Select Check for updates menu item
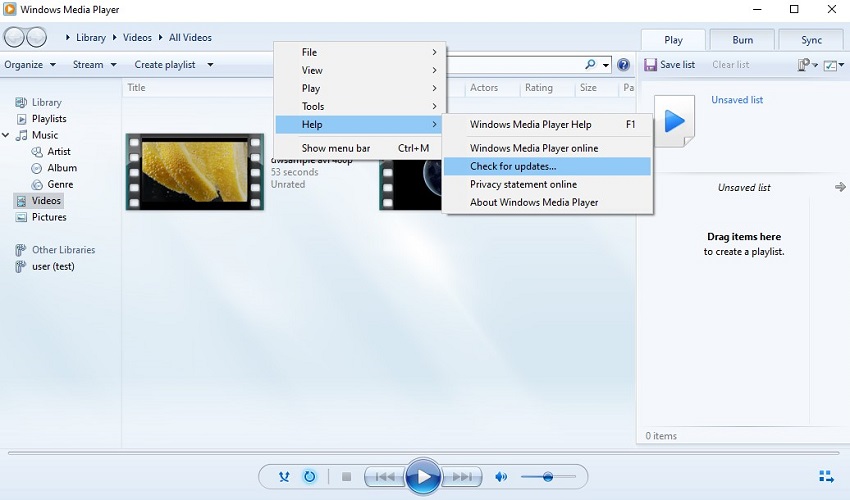850x500 pixels. tap(513, 166)
